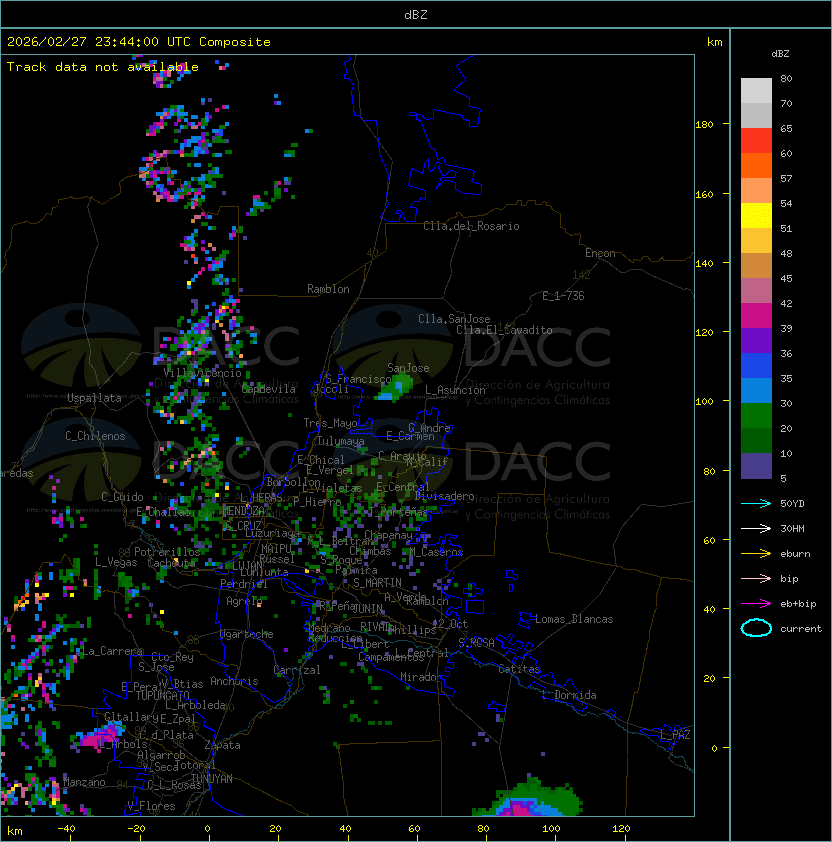Screen dimensions: 832x842
Task: Click the Ramblon label near the top
Action: (x=328, y=289)
